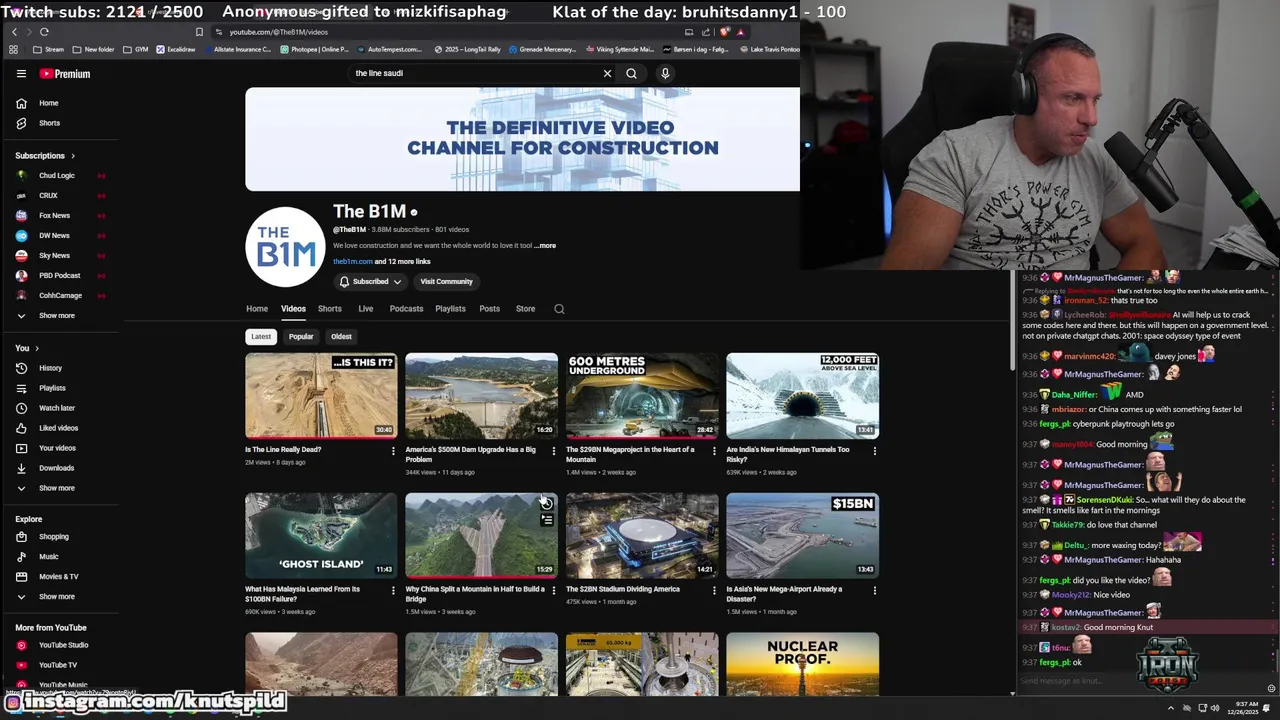Reload the page in the browser

(x=44, y=32)
